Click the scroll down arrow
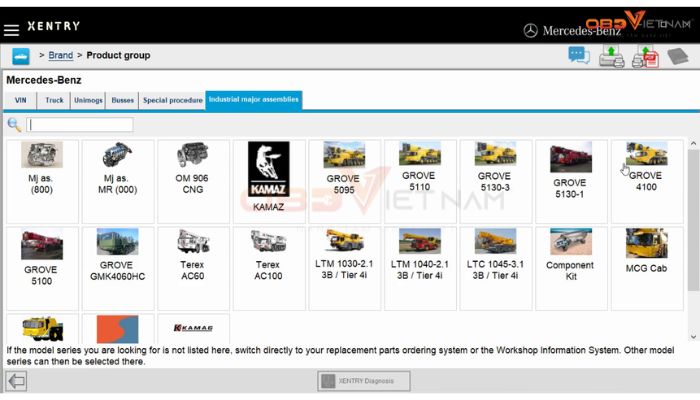The width and height of the screenshot is (700, 400). 693,337
